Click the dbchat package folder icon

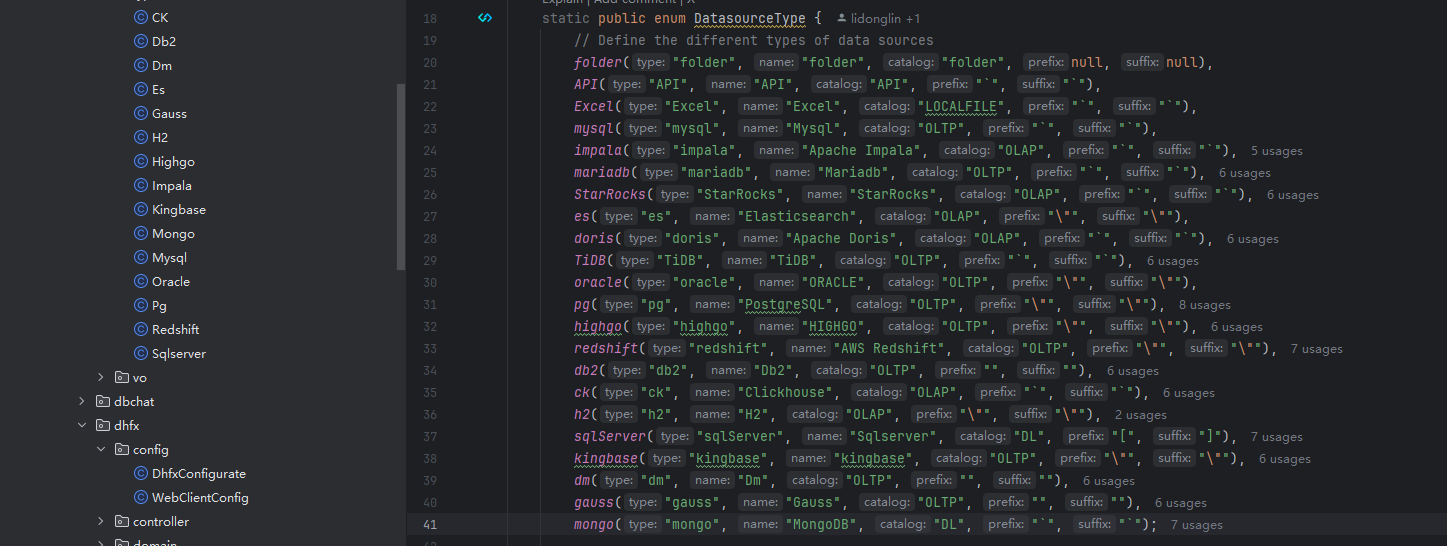103,401
